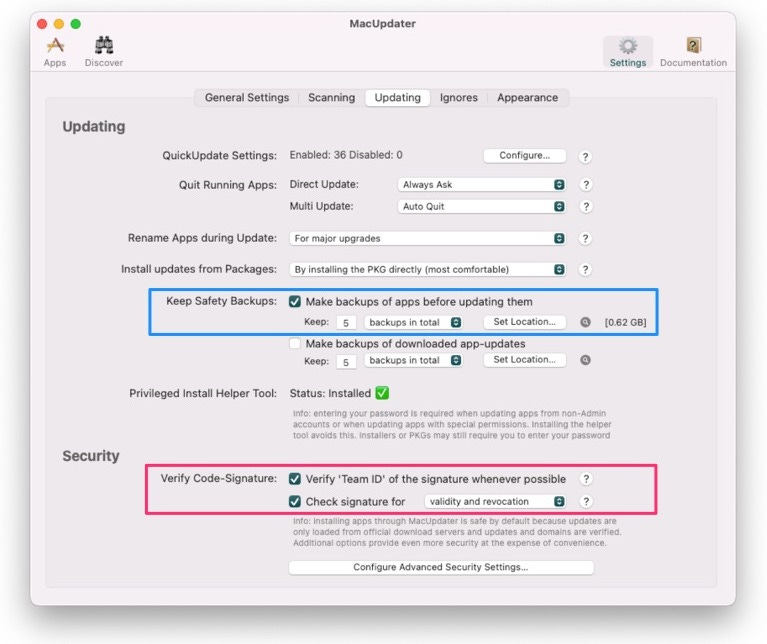
Task: Show help for Check signature for
Action: coord(586,502)
